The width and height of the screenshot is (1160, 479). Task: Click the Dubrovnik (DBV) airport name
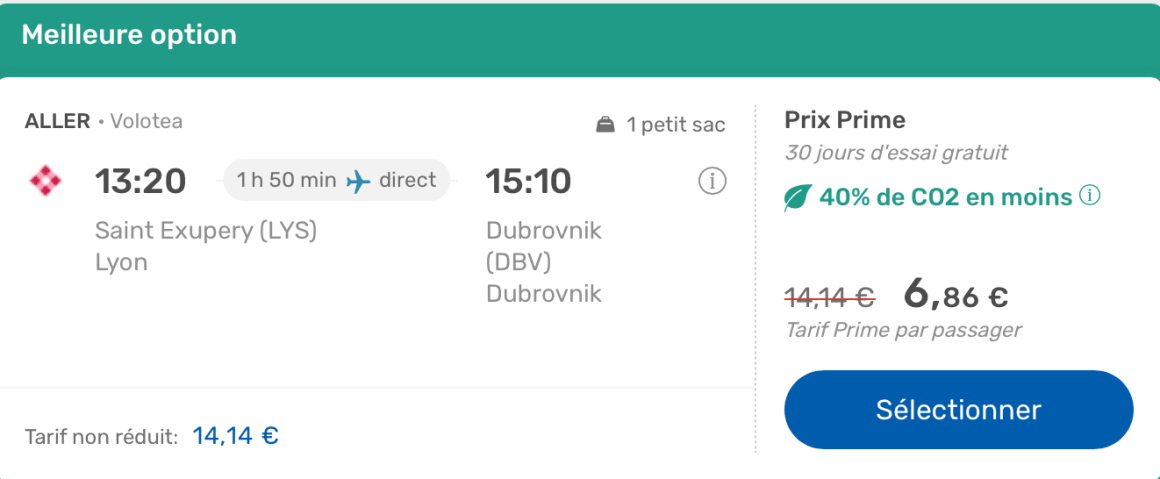(543, 246)
